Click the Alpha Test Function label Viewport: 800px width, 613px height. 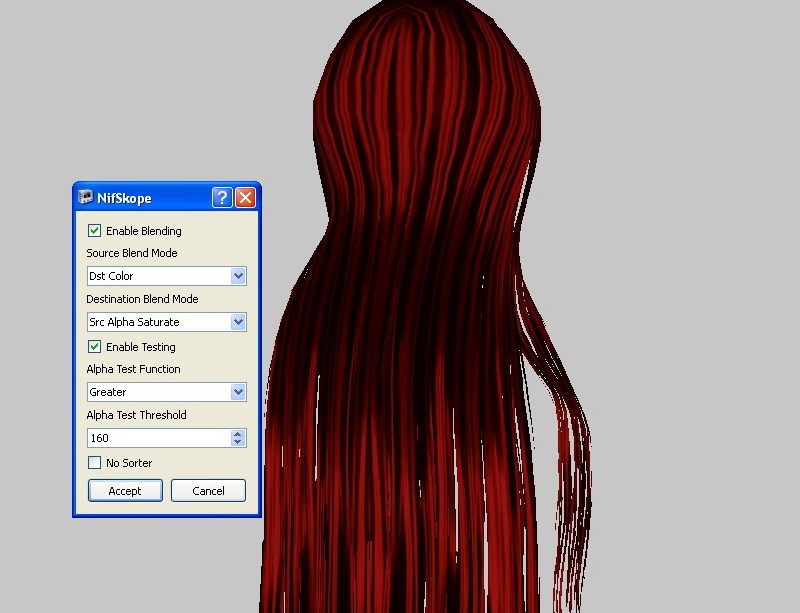coord(133,369)
